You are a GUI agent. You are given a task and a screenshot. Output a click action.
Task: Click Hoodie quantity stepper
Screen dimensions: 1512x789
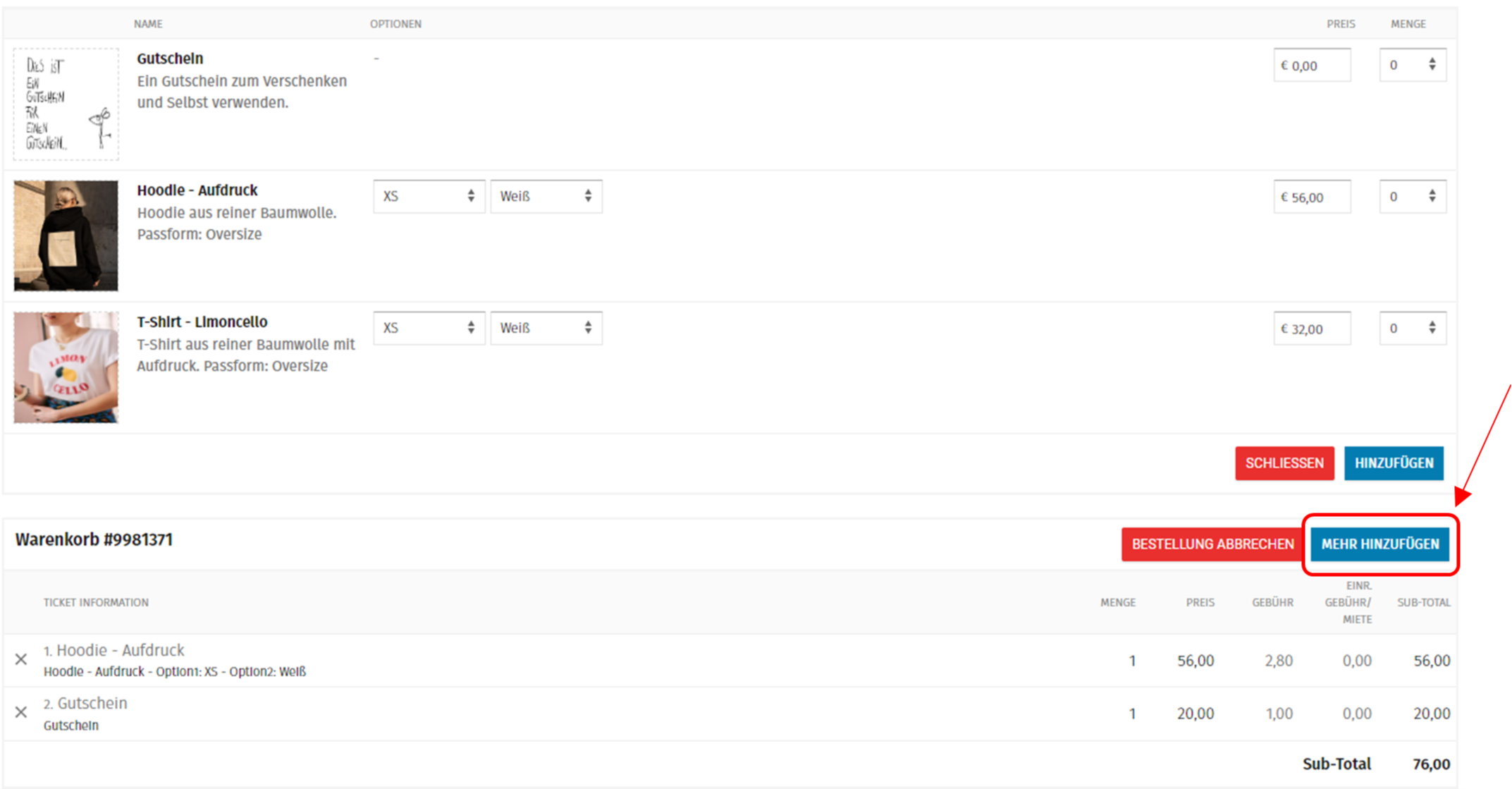pos(1412,197)
